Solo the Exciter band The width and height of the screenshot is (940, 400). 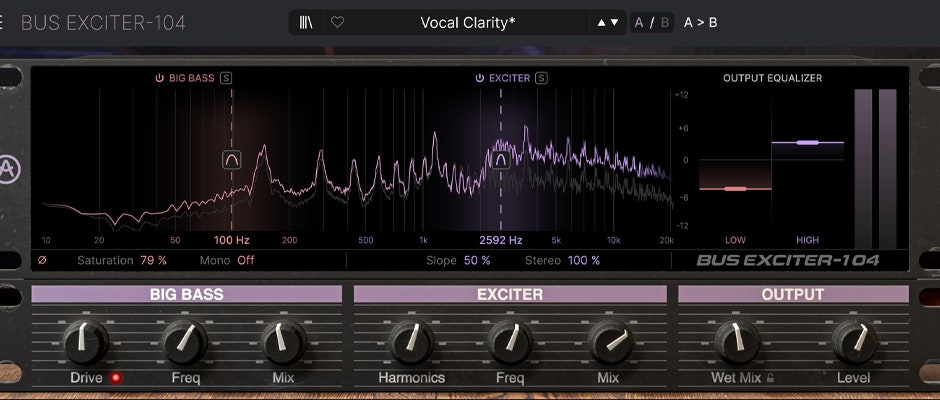tap(541, 78)
